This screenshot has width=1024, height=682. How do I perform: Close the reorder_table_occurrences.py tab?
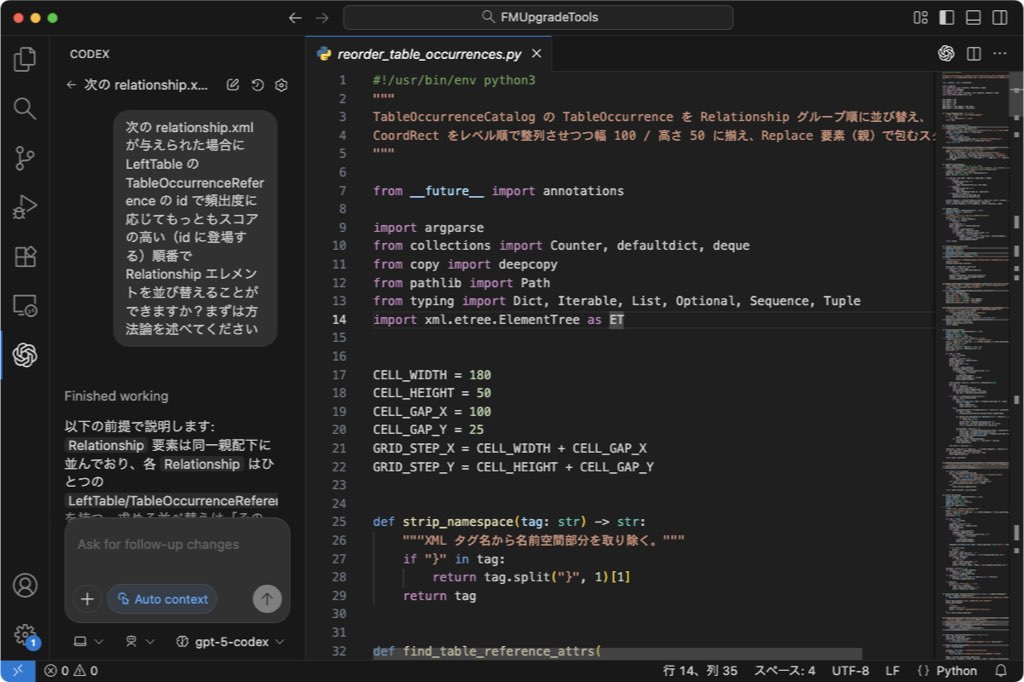537,55
